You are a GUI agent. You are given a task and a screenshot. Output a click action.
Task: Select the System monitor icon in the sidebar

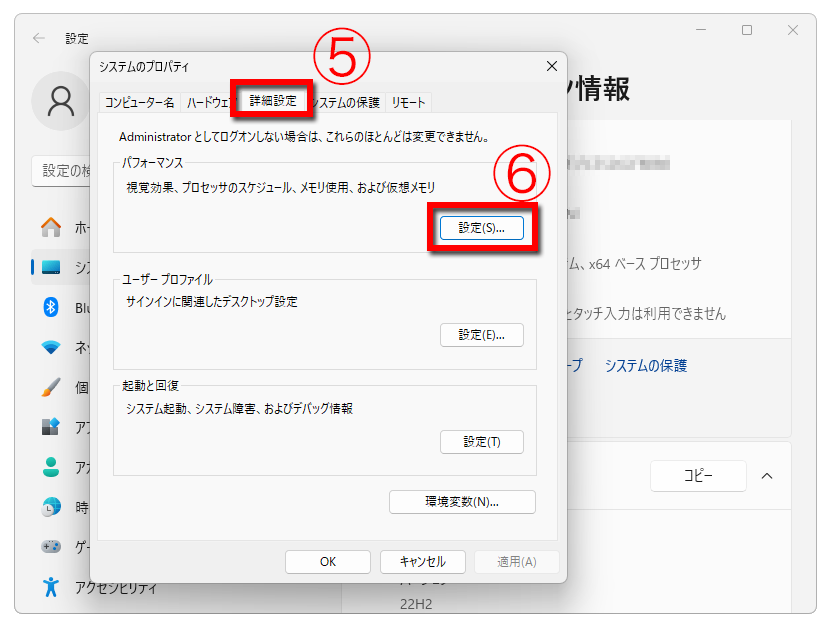(x=51, y=267)
